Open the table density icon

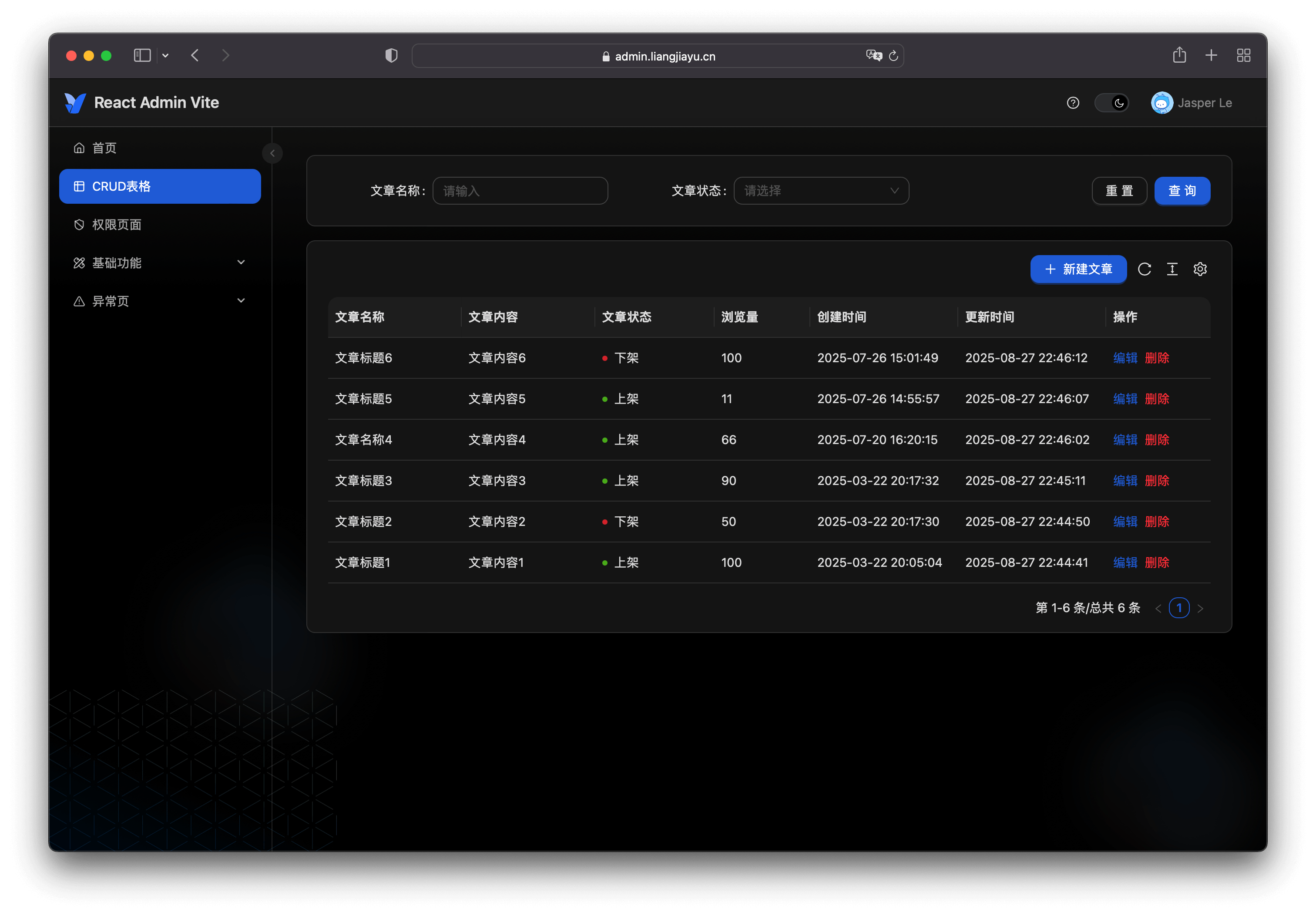pos(1172,269)
